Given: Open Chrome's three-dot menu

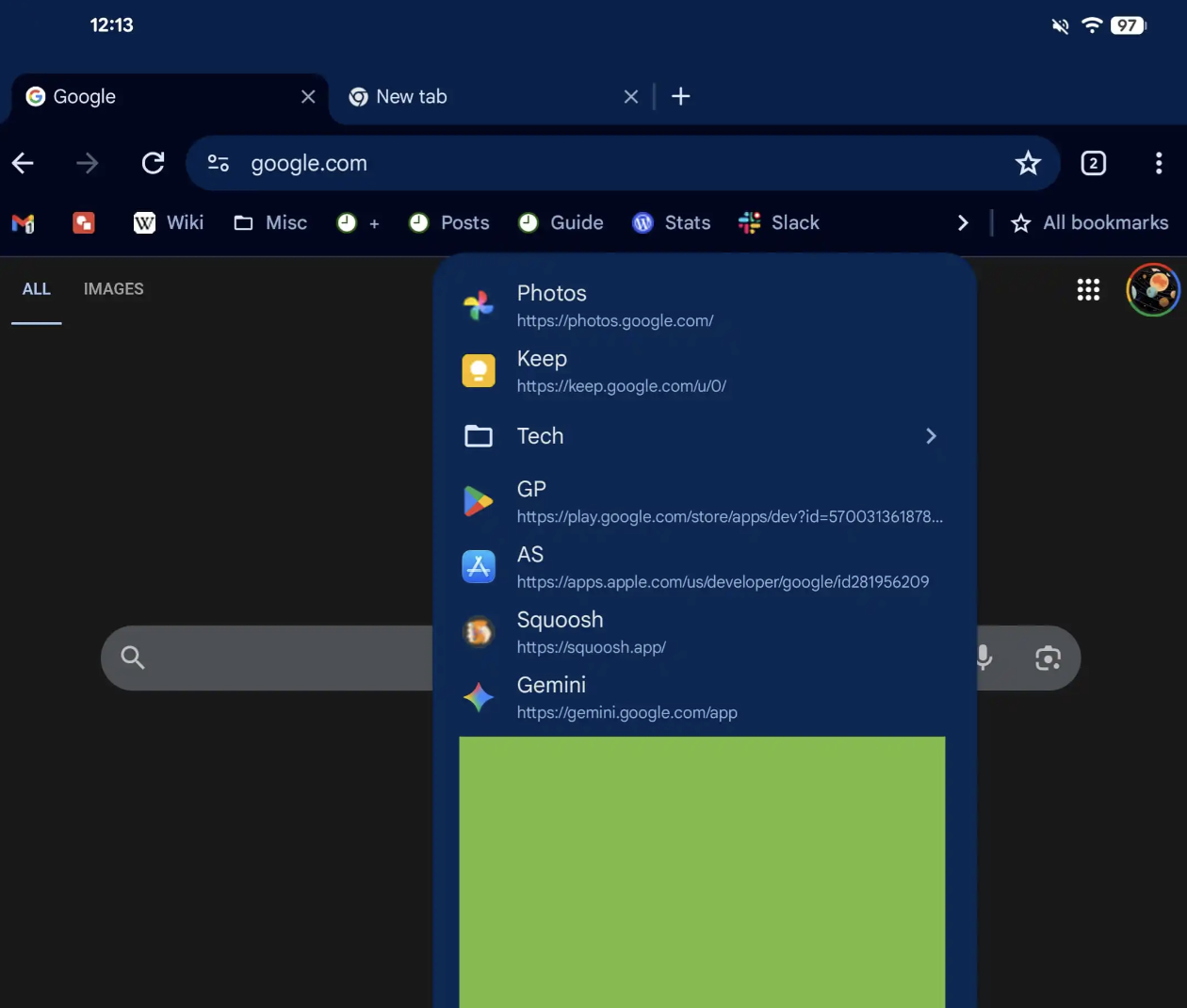Looking at the screenshot, I should click(1159, 163).
